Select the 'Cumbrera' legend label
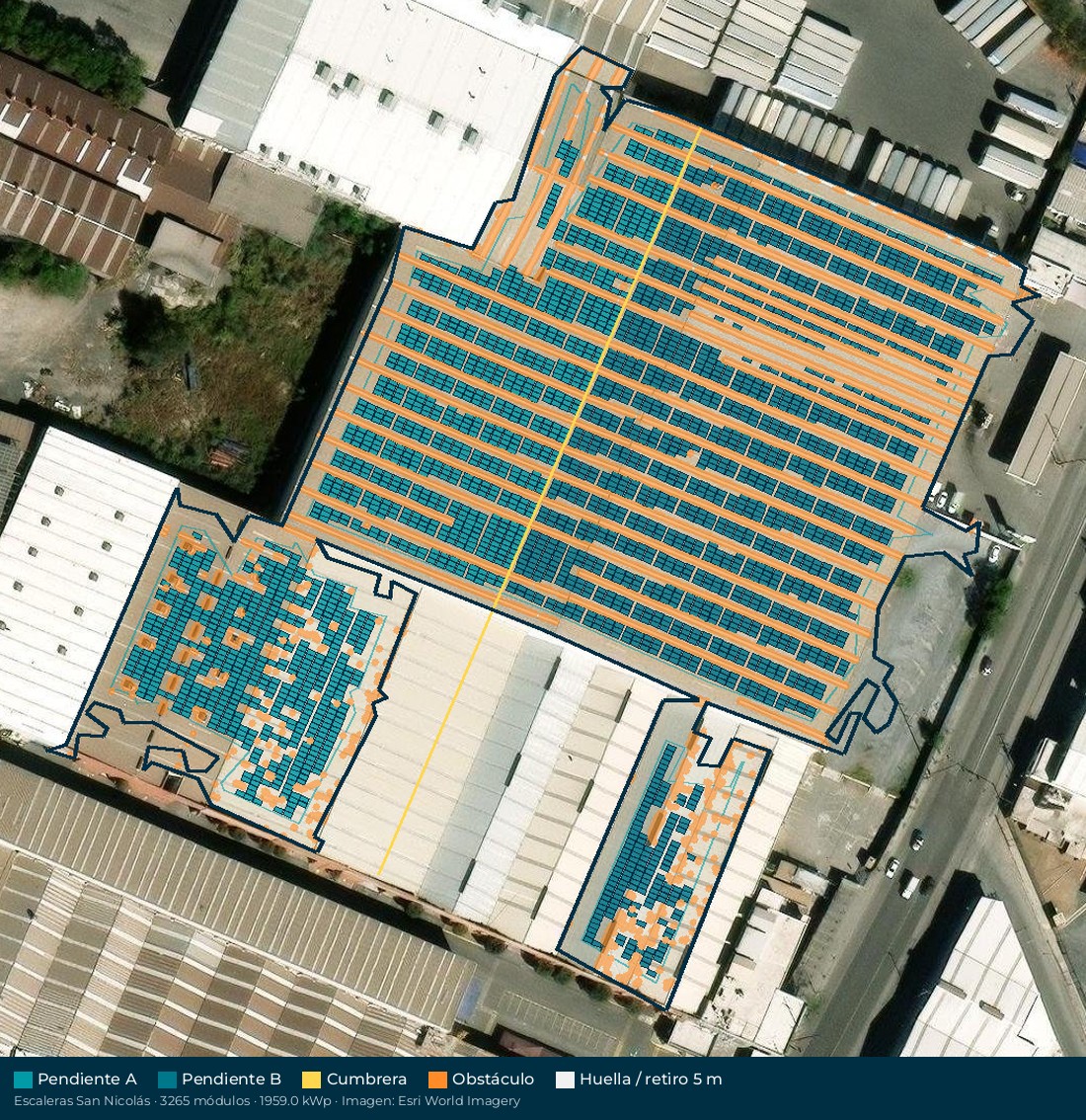Viewport: 1086px width, 1120px height. pos(367,1080)
